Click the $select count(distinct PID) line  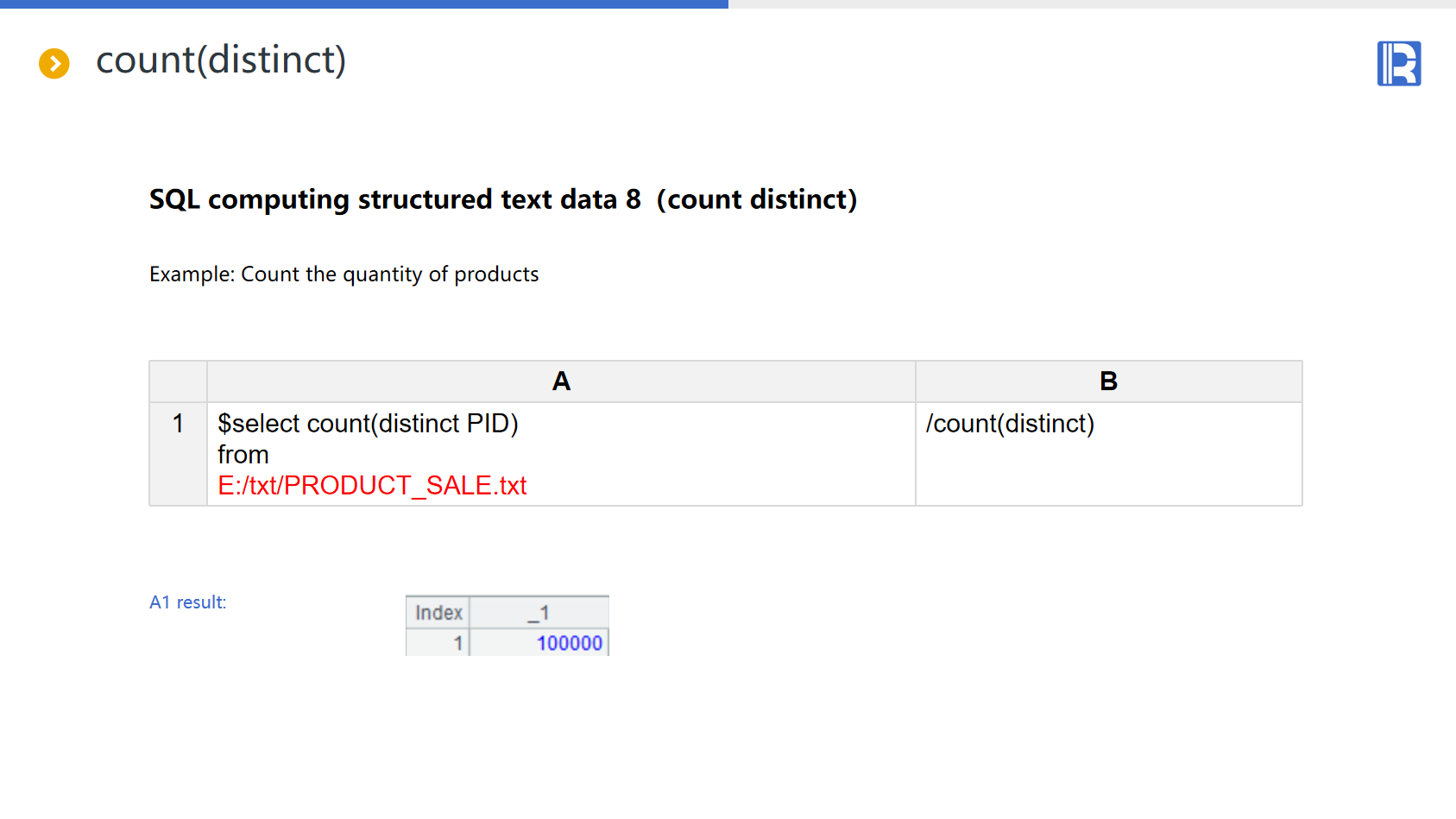[x=368, y=424]
